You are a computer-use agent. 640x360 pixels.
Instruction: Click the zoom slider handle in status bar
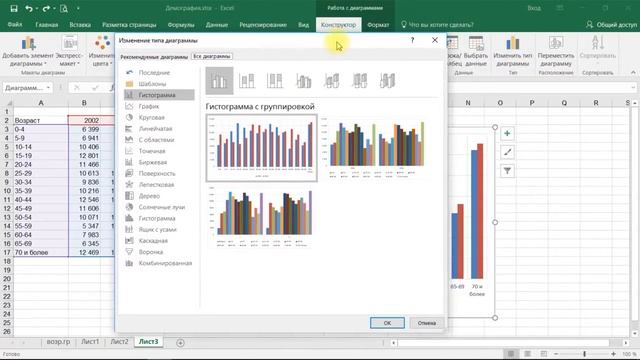point(584,353)
